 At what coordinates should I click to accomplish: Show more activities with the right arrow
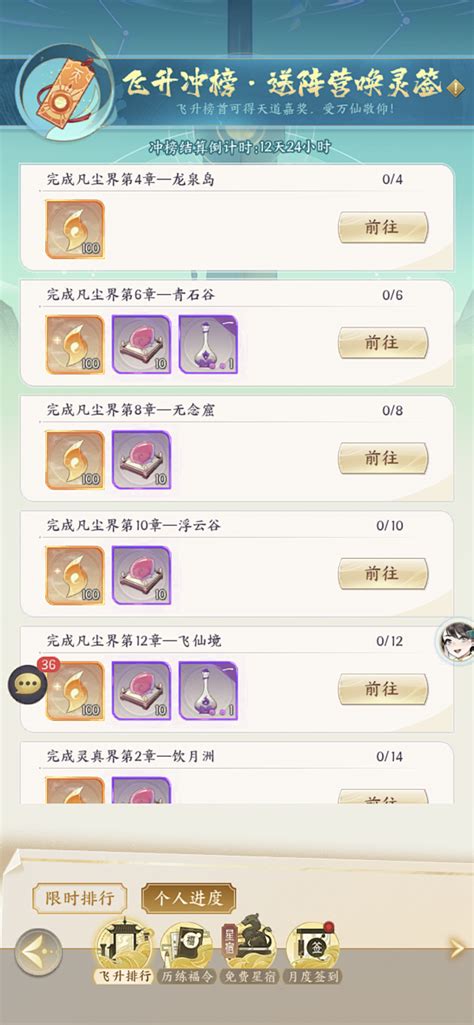click(x=458, y=949)
